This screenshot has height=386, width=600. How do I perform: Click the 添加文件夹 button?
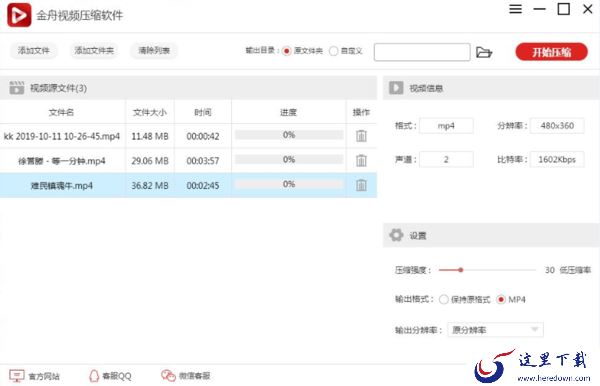[x=94, y=50]
